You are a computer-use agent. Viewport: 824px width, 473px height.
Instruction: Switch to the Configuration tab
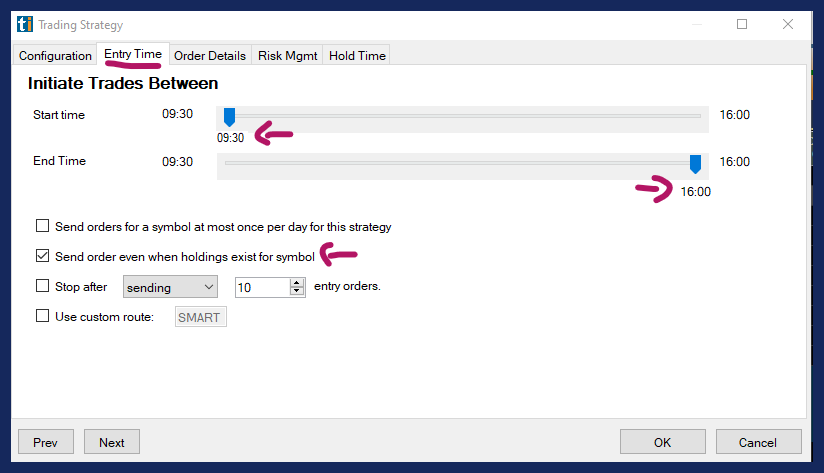pos(55,56)
